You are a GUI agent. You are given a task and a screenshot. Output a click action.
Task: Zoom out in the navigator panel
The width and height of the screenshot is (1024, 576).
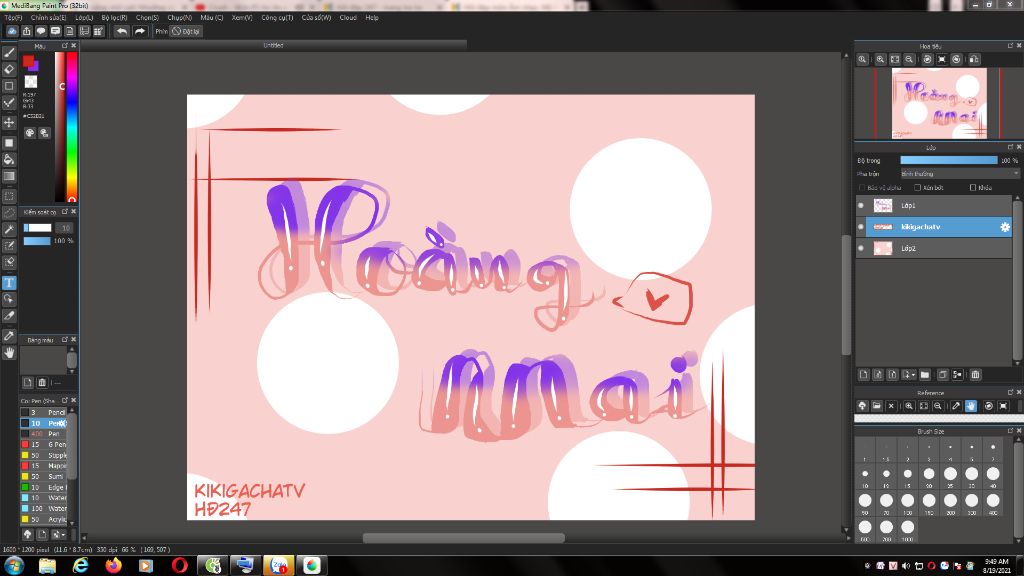pos(909,59)
